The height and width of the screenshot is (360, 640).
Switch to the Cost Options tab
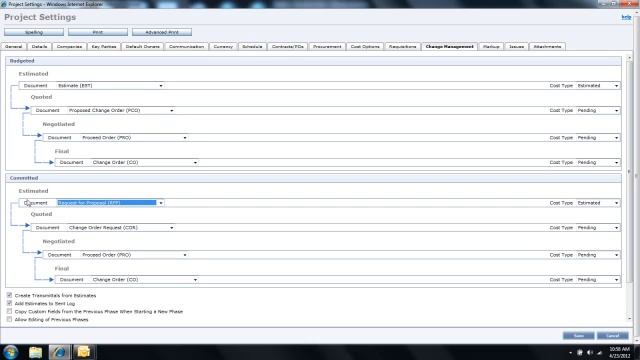click(365, 47)
